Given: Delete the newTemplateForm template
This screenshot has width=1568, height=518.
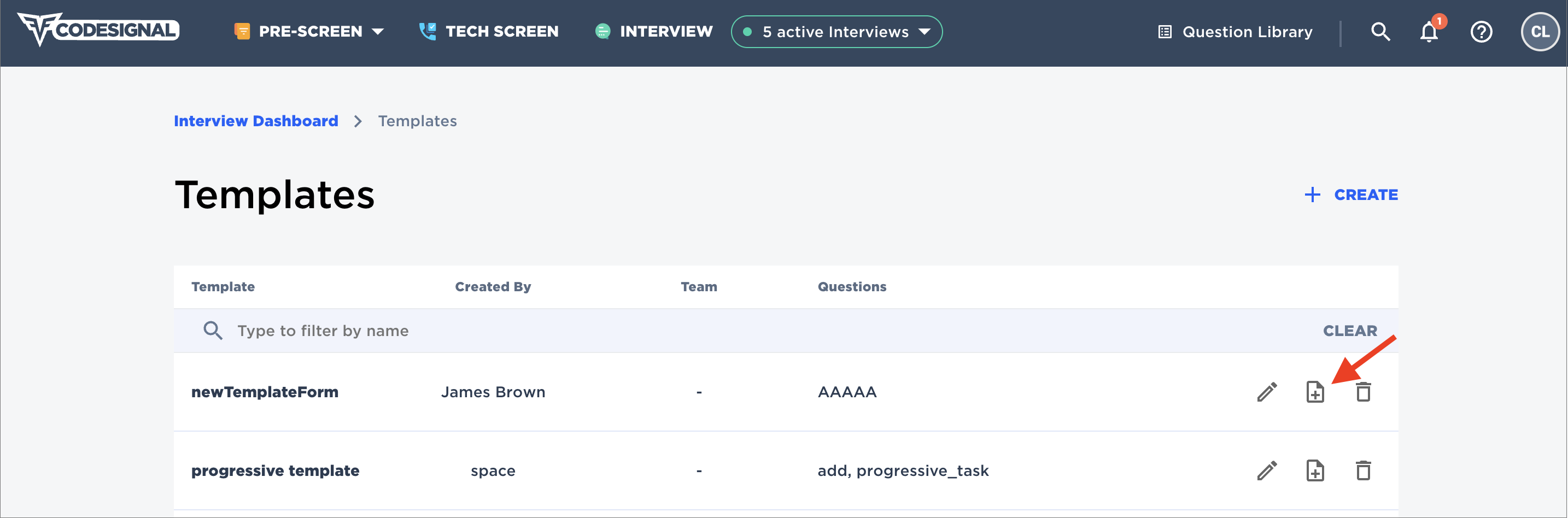Looking at the screenshot, I should 1363,392.
